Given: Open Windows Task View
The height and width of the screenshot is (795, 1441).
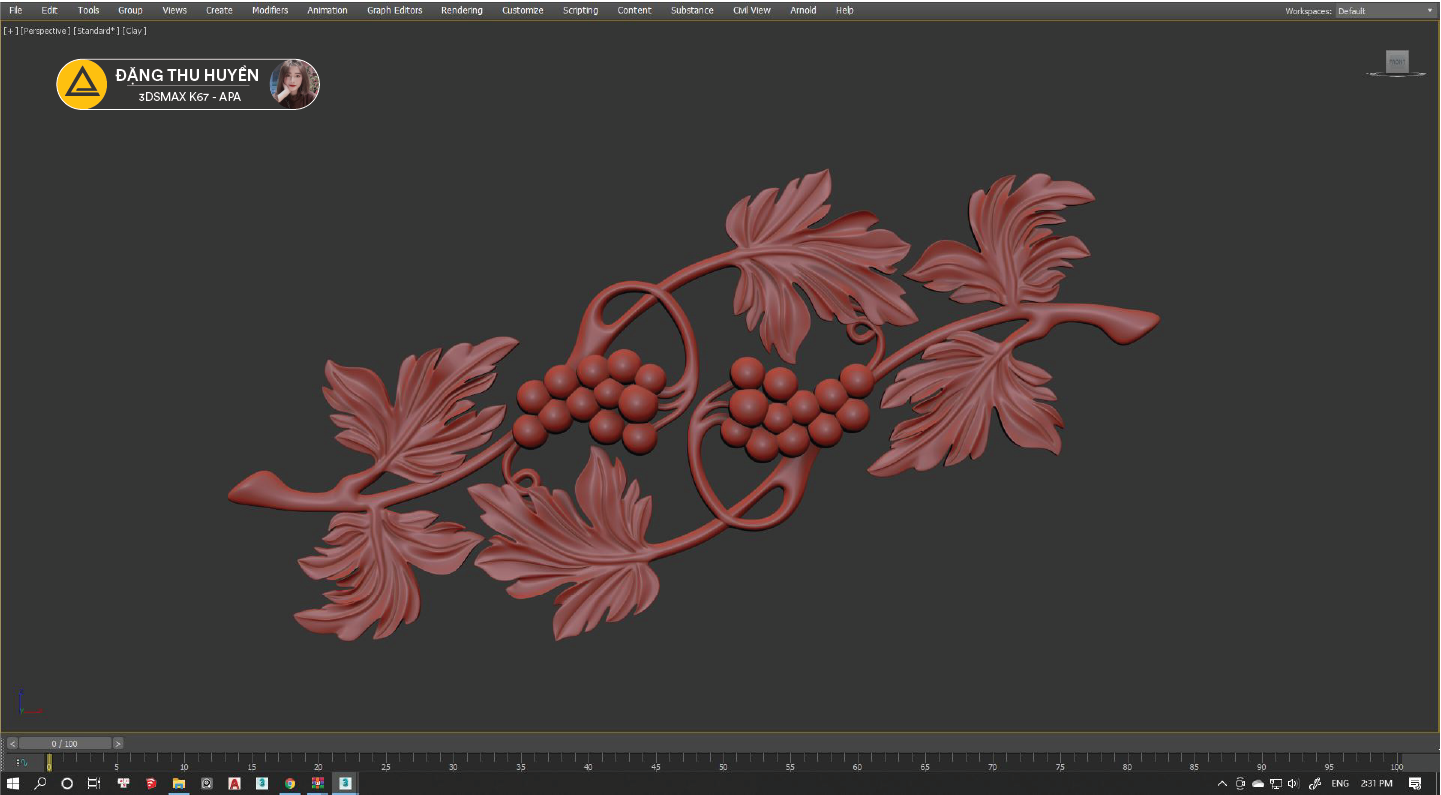Looking at the screenshot, I should [x=94, y=784].
